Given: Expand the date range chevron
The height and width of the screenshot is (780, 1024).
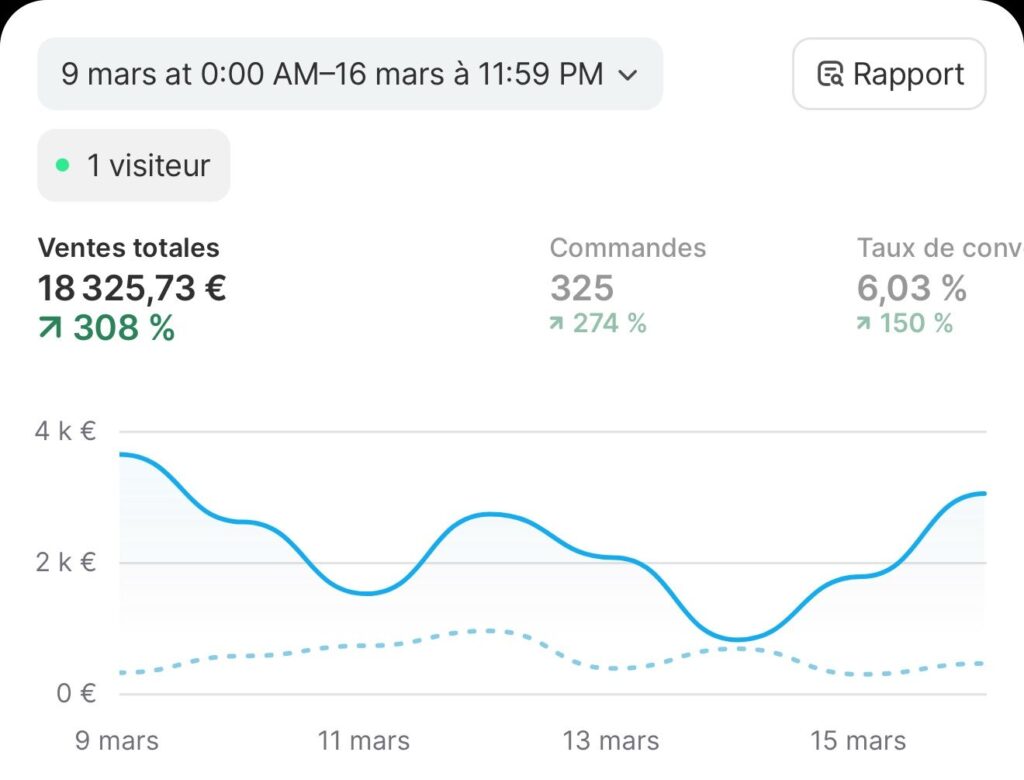Looking at the screenshot, I should pyautogui.click(x=628, y=75).
